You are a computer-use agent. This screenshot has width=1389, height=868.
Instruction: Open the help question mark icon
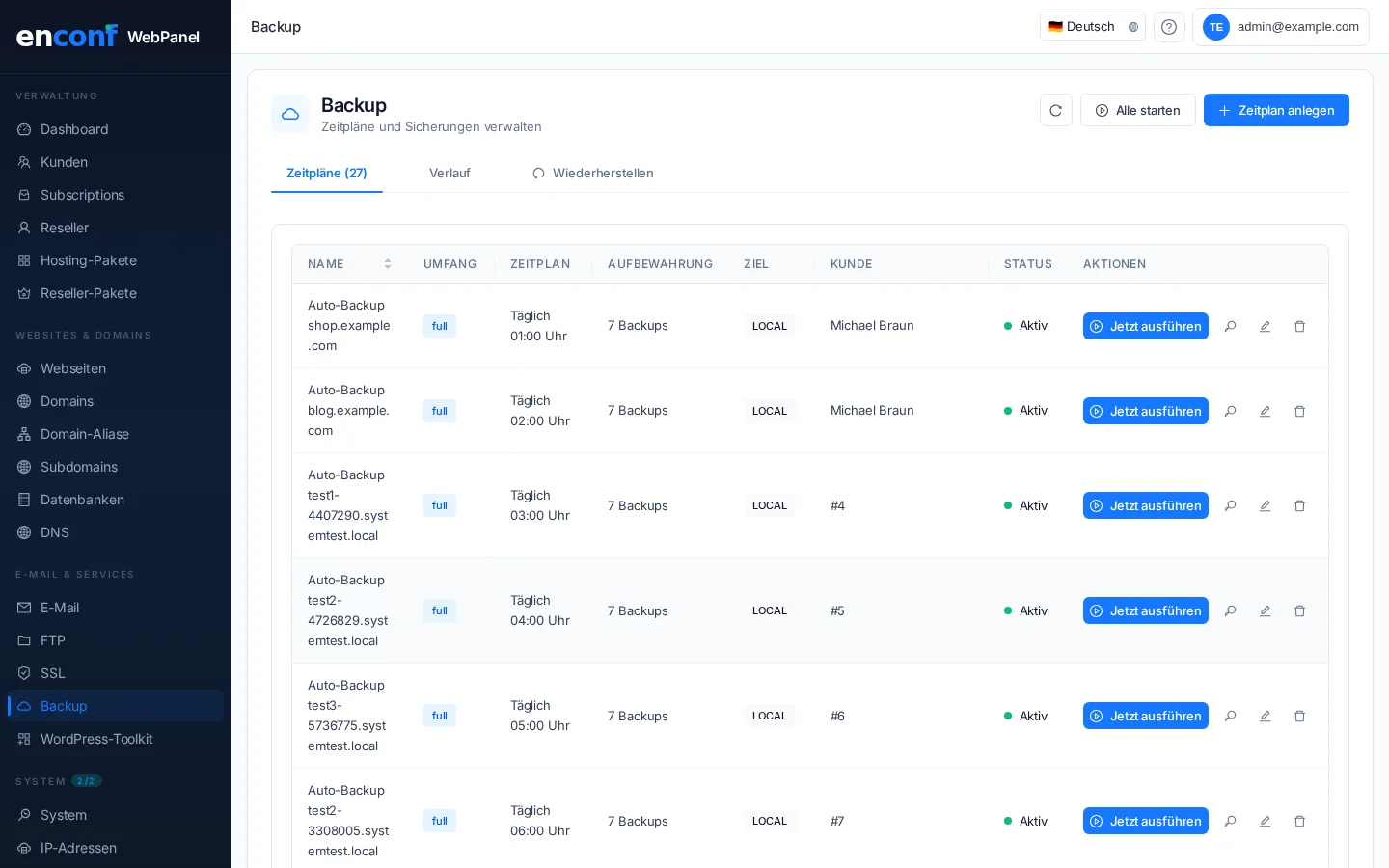[x=1168, y=27]
